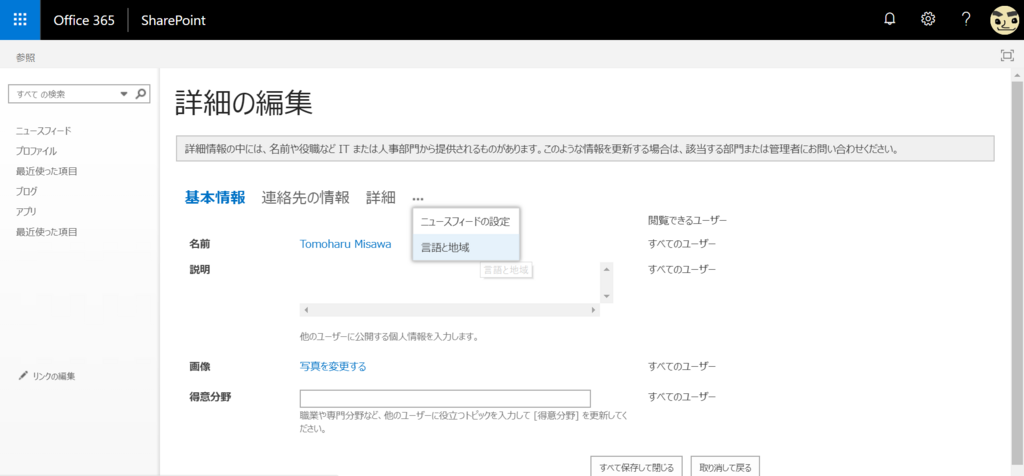
Task: Click the ellipsis more tabs button
Action: click(x=418, y=198)
